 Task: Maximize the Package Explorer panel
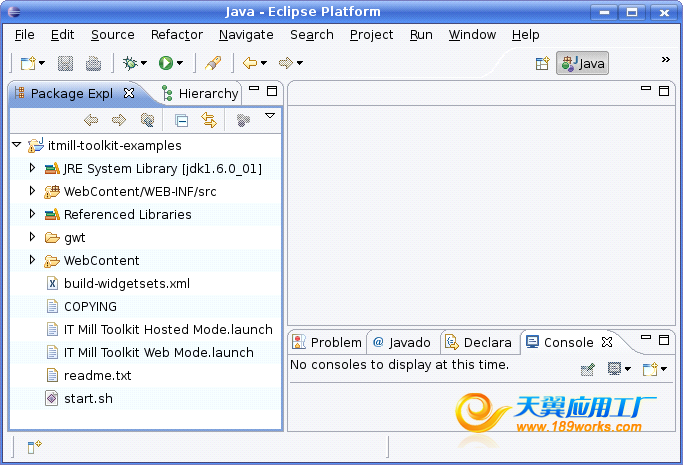point(272,91)
